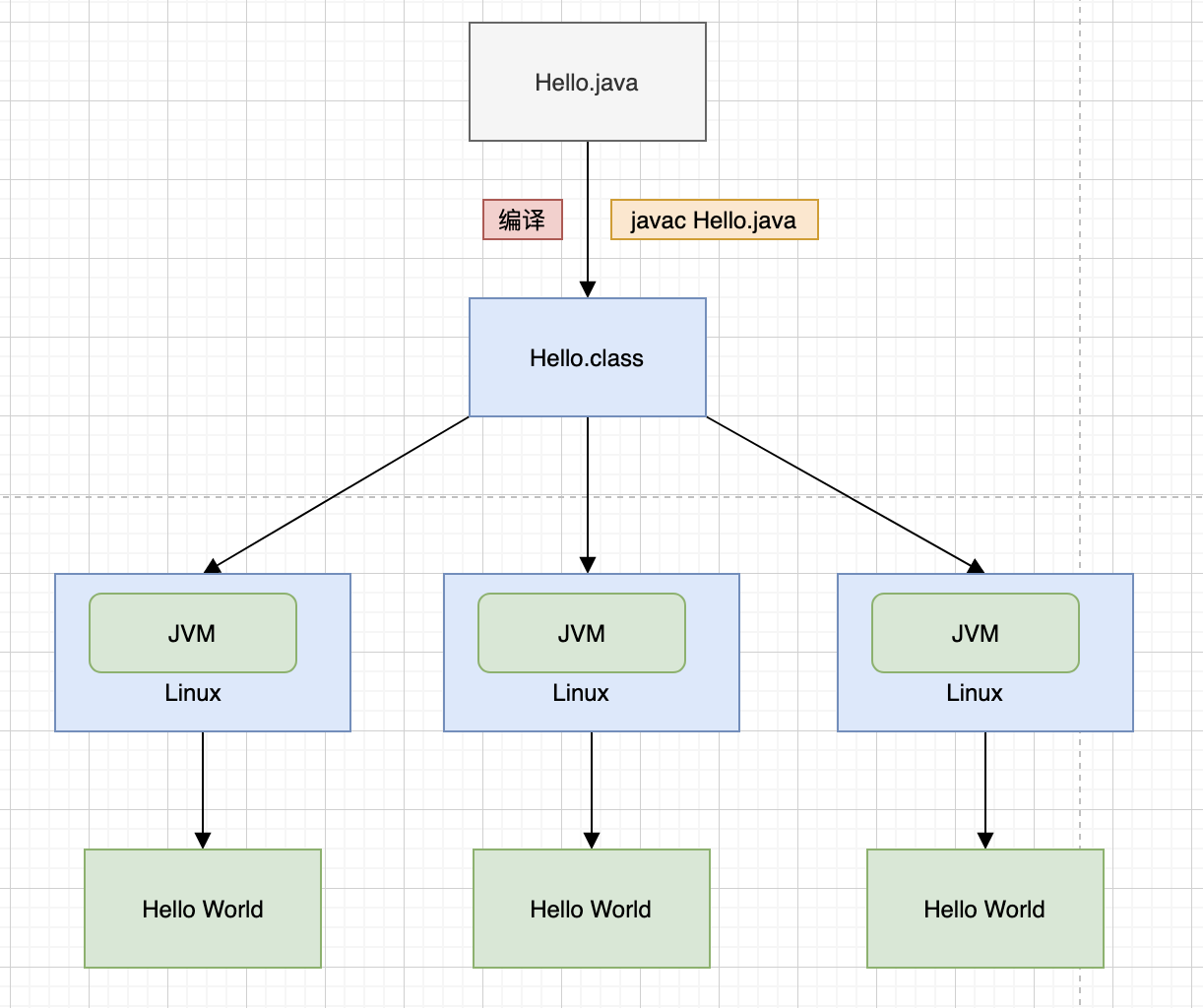Image resolution: width=1203 pixels, height=1008 pixels.
Task: Select the middle Hello World output box
Action: point(591,909)
